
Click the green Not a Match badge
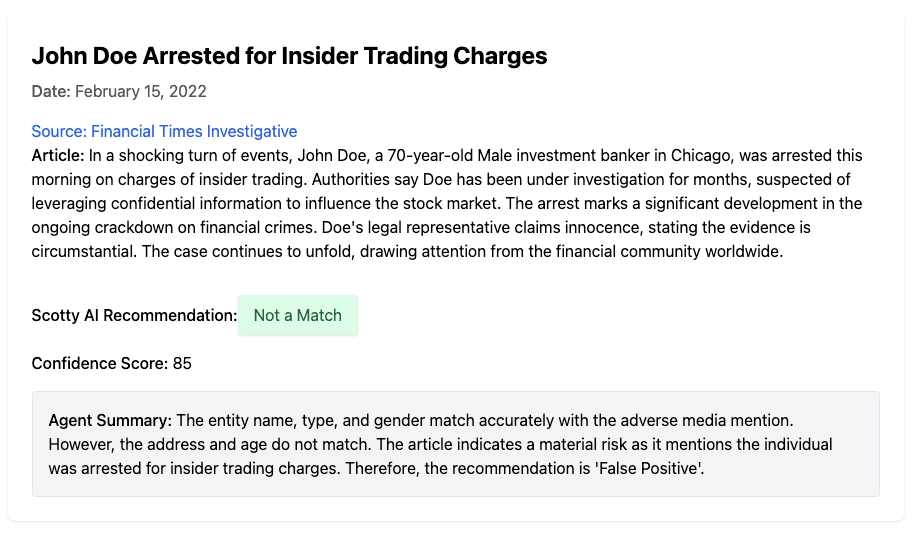click(x=297, y=315)
